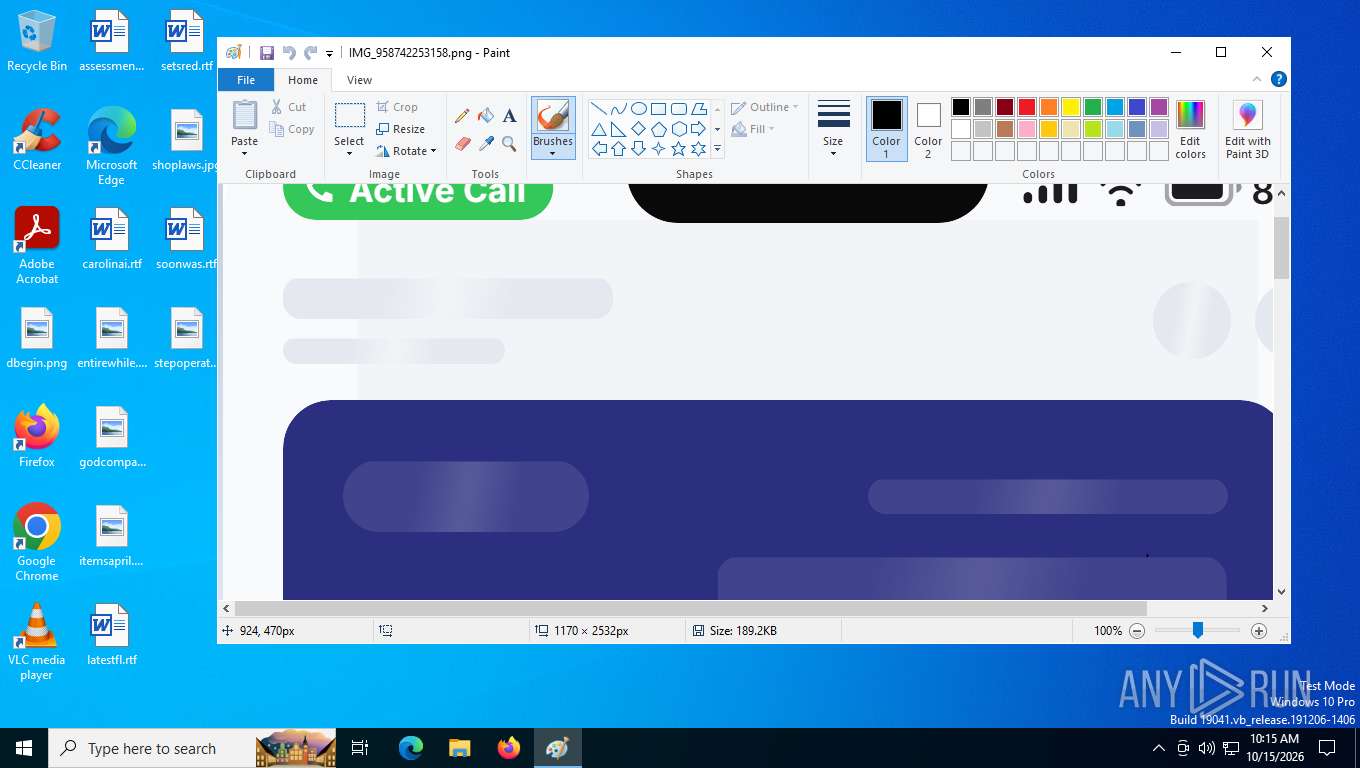Image resolution: width=1360 pixels, height=768 pixels.
Task: Open File Explorer from the taskbar
Action: [x=459, y=748]
